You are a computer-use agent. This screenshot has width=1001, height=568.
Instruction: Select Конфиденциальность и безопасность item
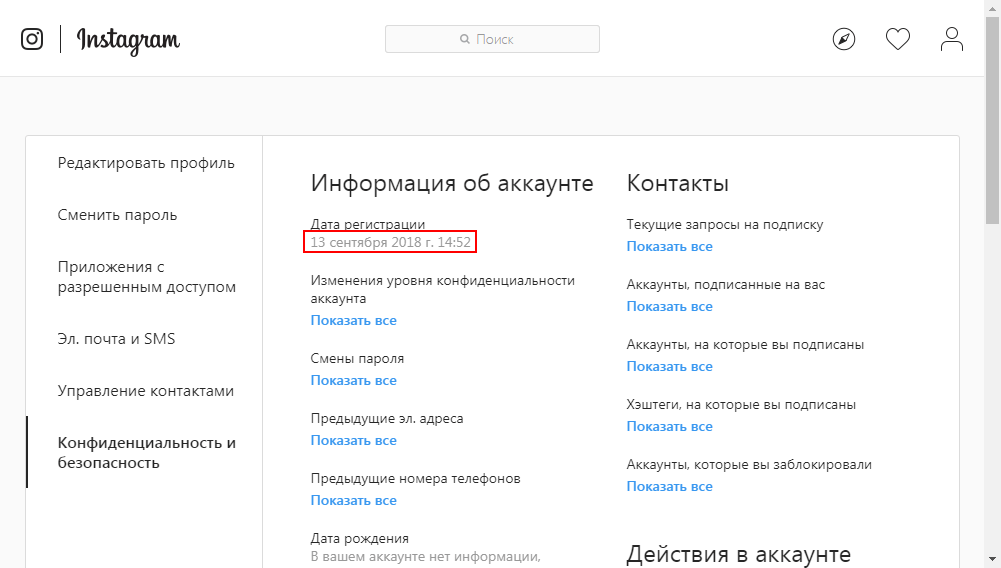click(x=147, y=452)
